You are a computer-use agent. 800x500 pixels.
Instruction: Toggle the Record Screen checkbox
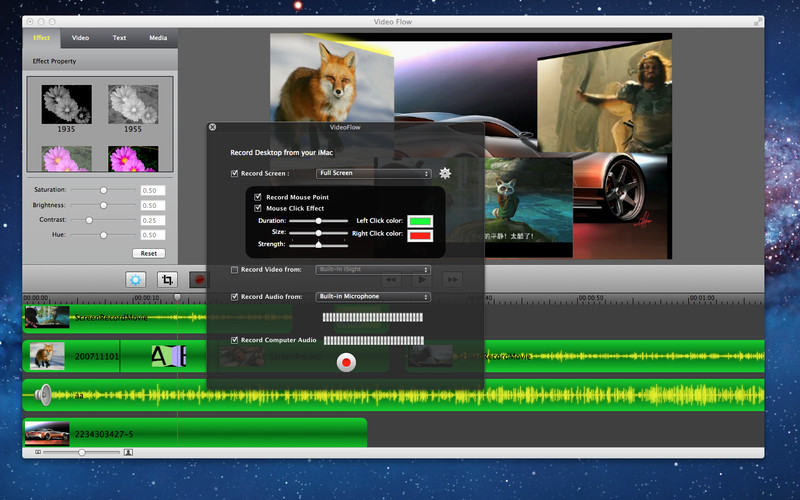[x=234, y=173]
